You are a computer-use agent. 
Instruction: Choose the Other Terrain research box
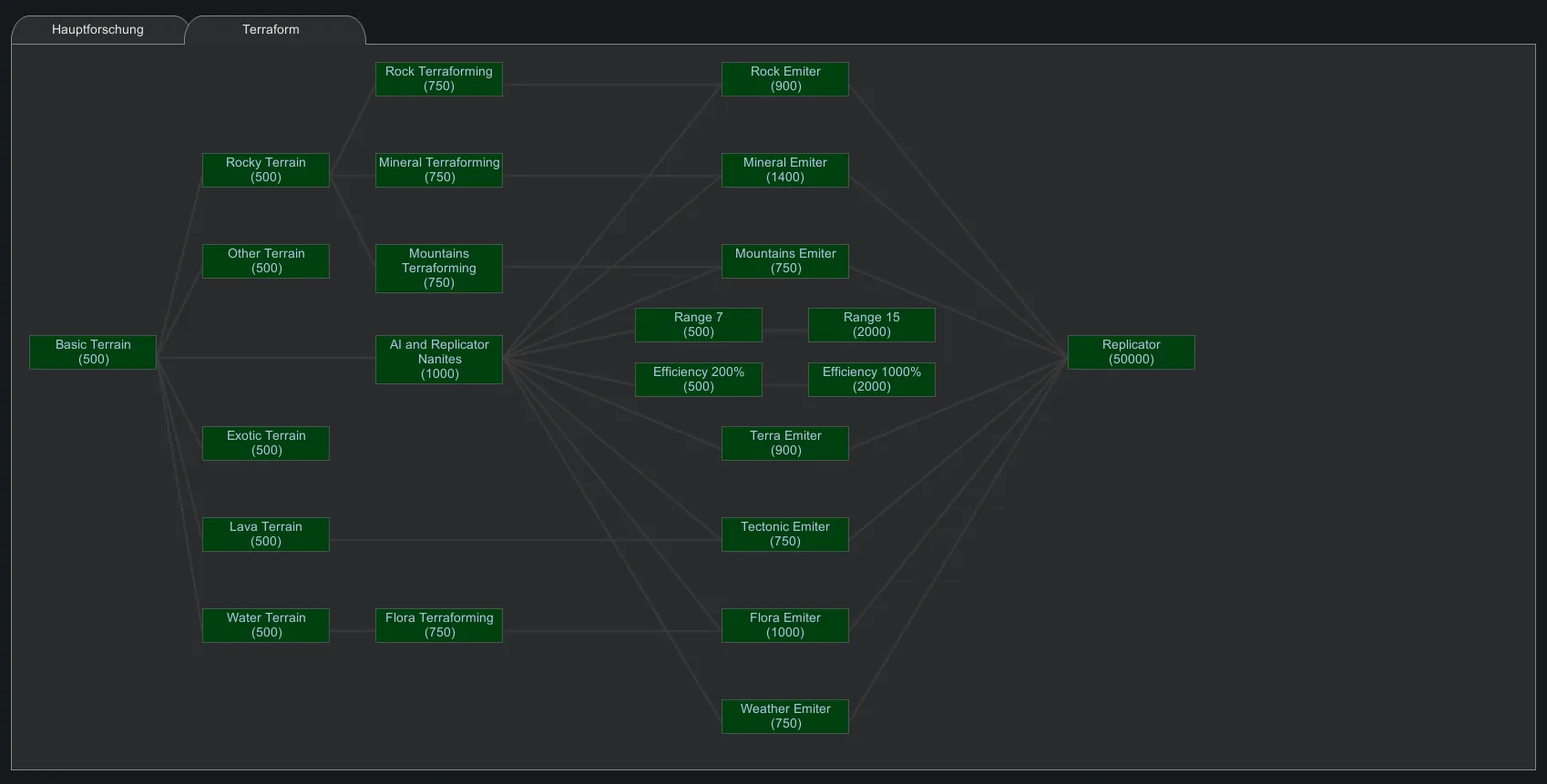[x=266, y=261]
